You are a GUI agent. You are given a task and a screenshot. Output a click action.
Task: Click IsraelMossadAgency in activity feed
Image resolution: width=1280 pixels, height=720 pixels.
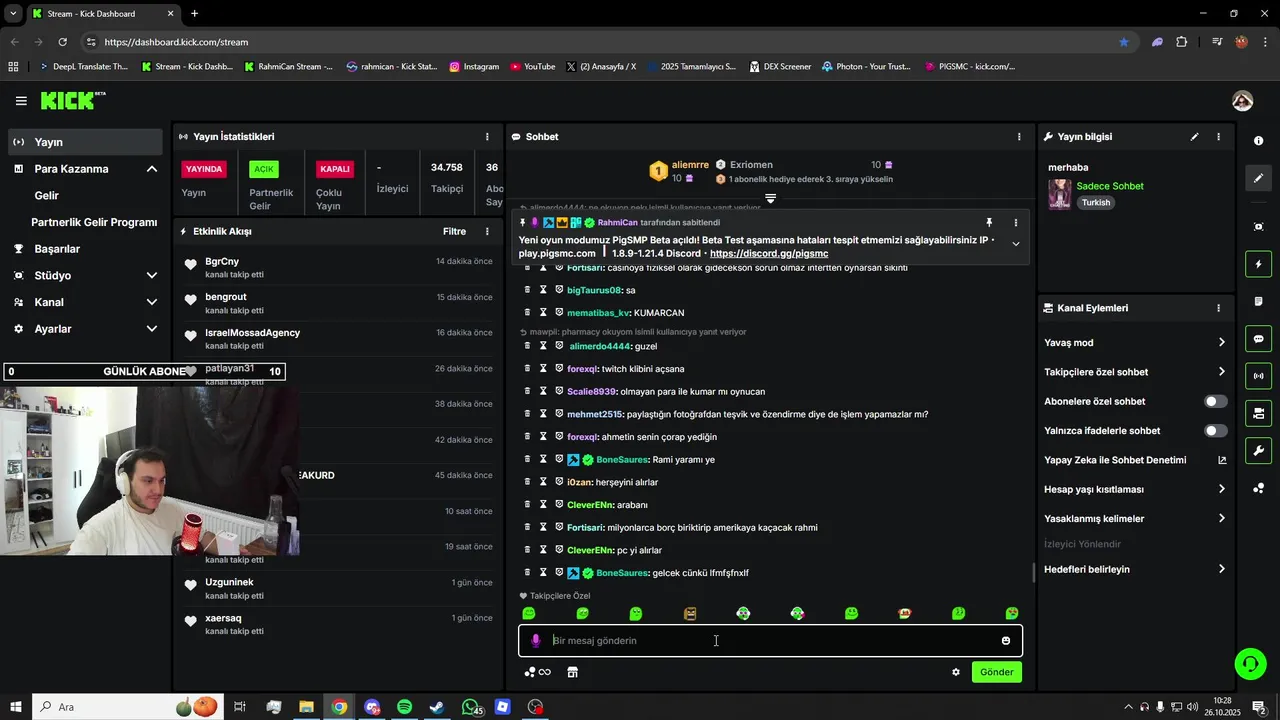click(x=252, y=333)
